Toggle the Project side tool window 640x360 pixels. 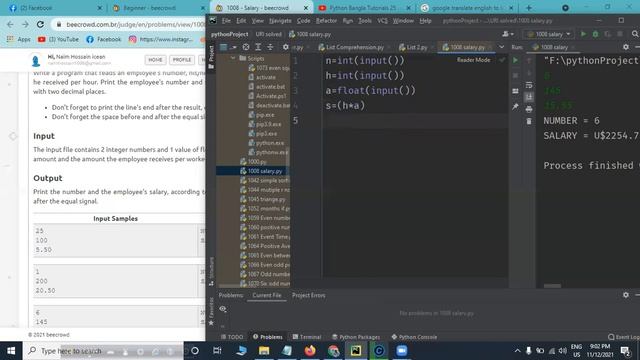[x=211, y=57]
